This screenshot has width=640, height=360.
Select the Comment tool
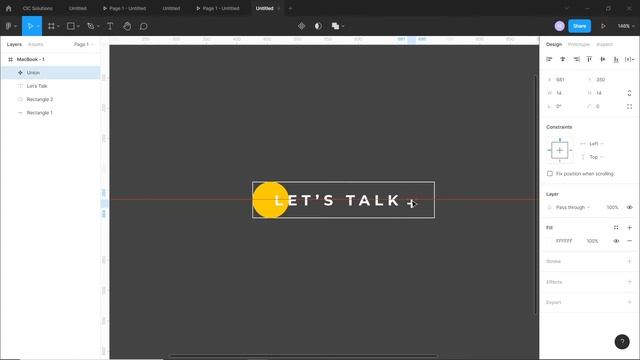144,26
